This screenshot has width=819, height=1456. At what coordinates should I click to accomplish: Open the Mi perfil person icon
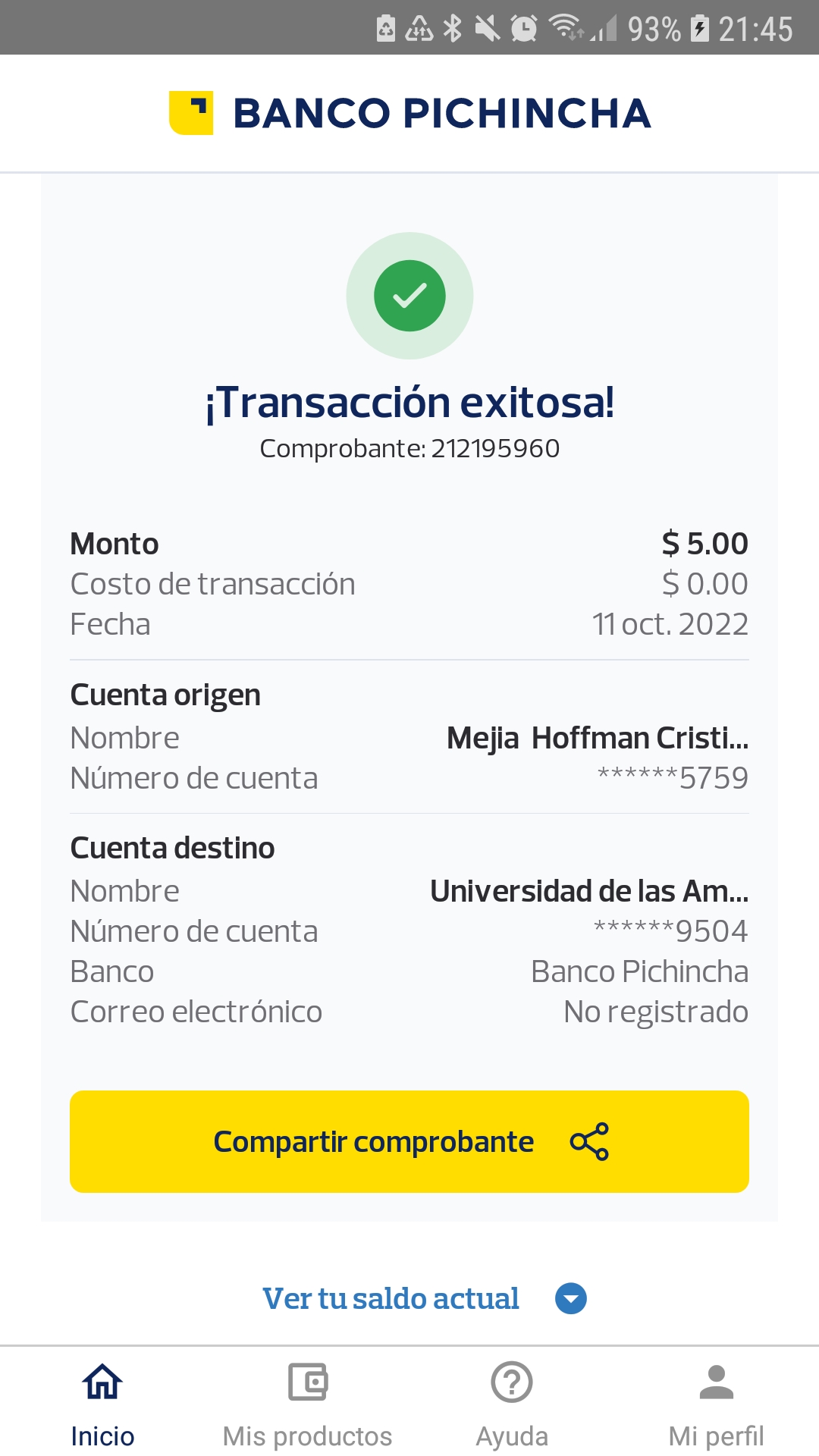pos(716,1382)
